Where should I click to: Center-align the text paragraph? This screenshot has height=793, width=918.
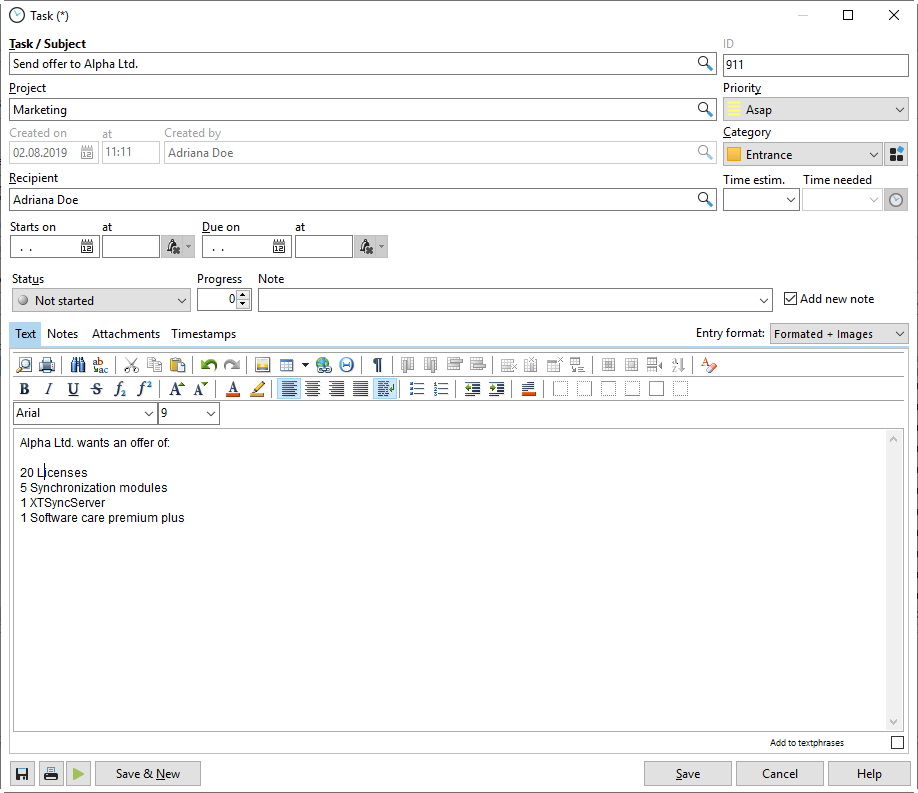313,389
